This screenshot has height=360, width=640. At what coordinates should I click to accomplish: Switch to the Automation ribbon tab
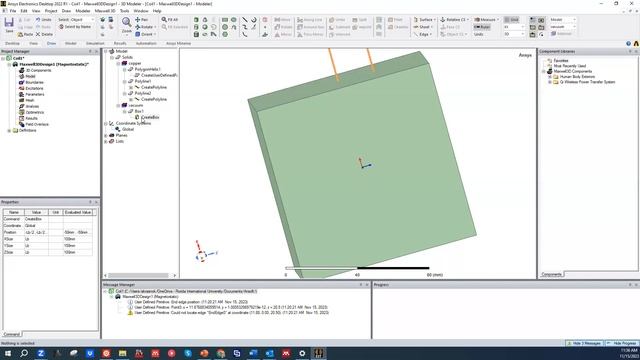pos(146,43)
